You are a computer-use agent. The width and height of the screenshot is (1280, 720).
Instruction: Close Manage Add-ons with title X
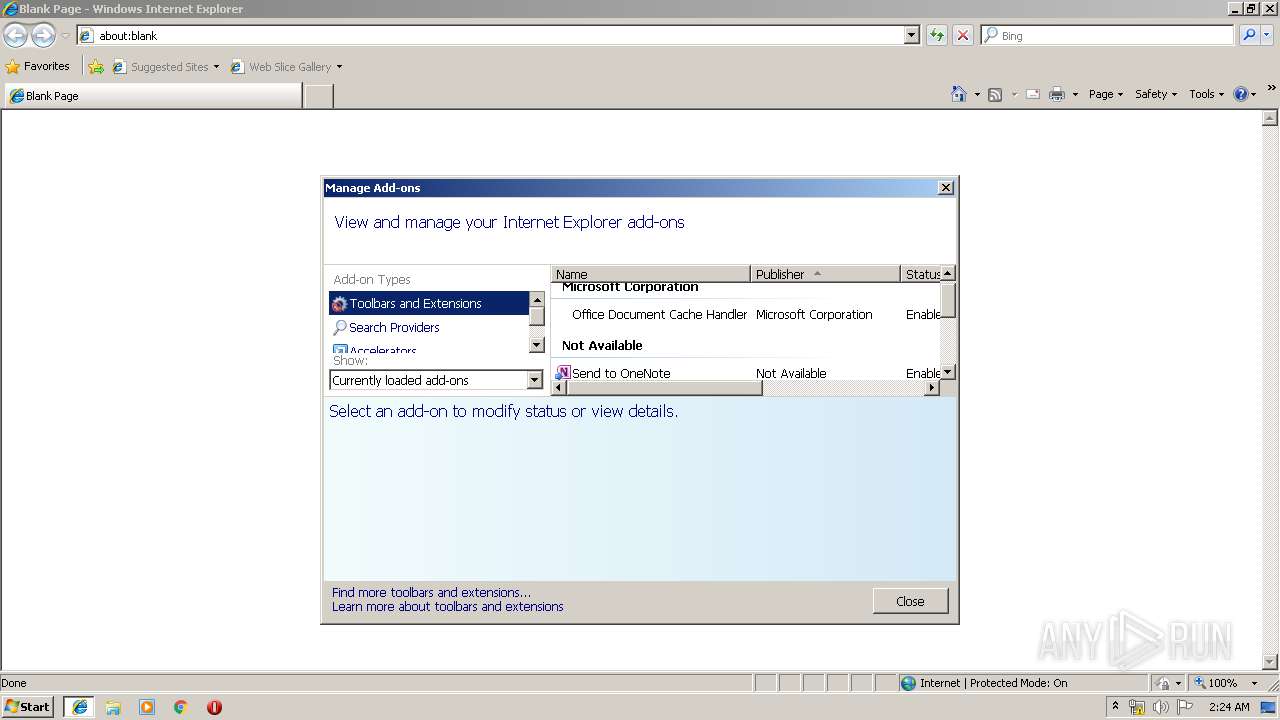946,188
